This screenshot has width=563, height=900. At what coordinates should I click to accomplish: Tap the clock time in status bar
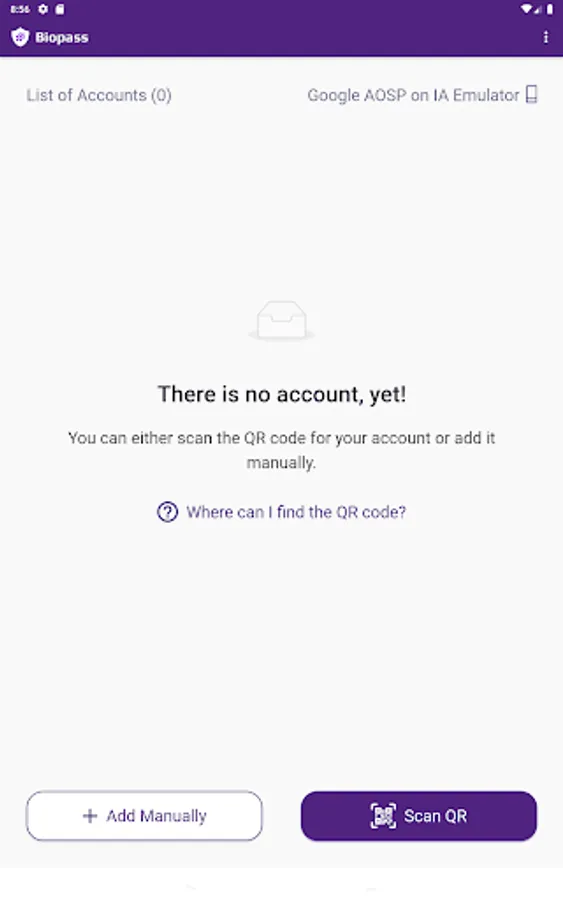tap(20, 9)
